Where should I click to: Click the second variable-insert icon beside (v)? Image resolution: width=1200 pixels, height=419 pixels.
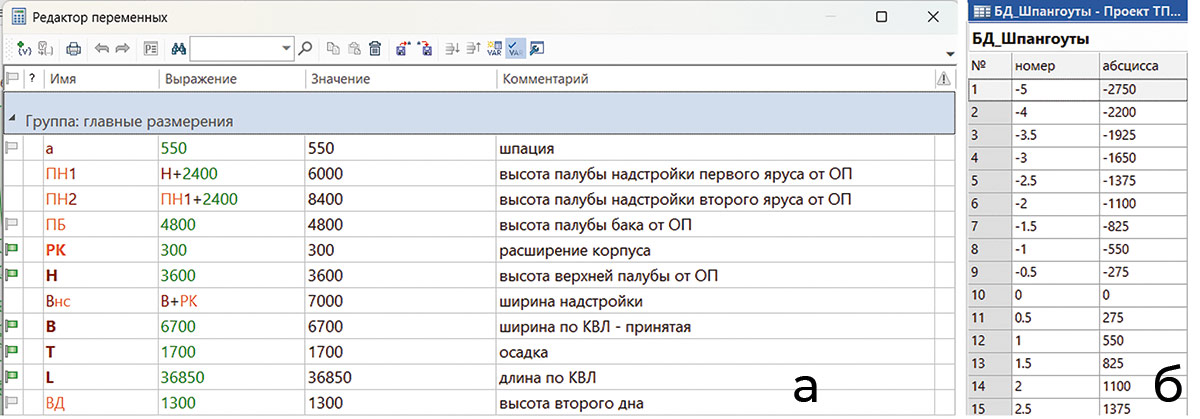tap(46, 48)
